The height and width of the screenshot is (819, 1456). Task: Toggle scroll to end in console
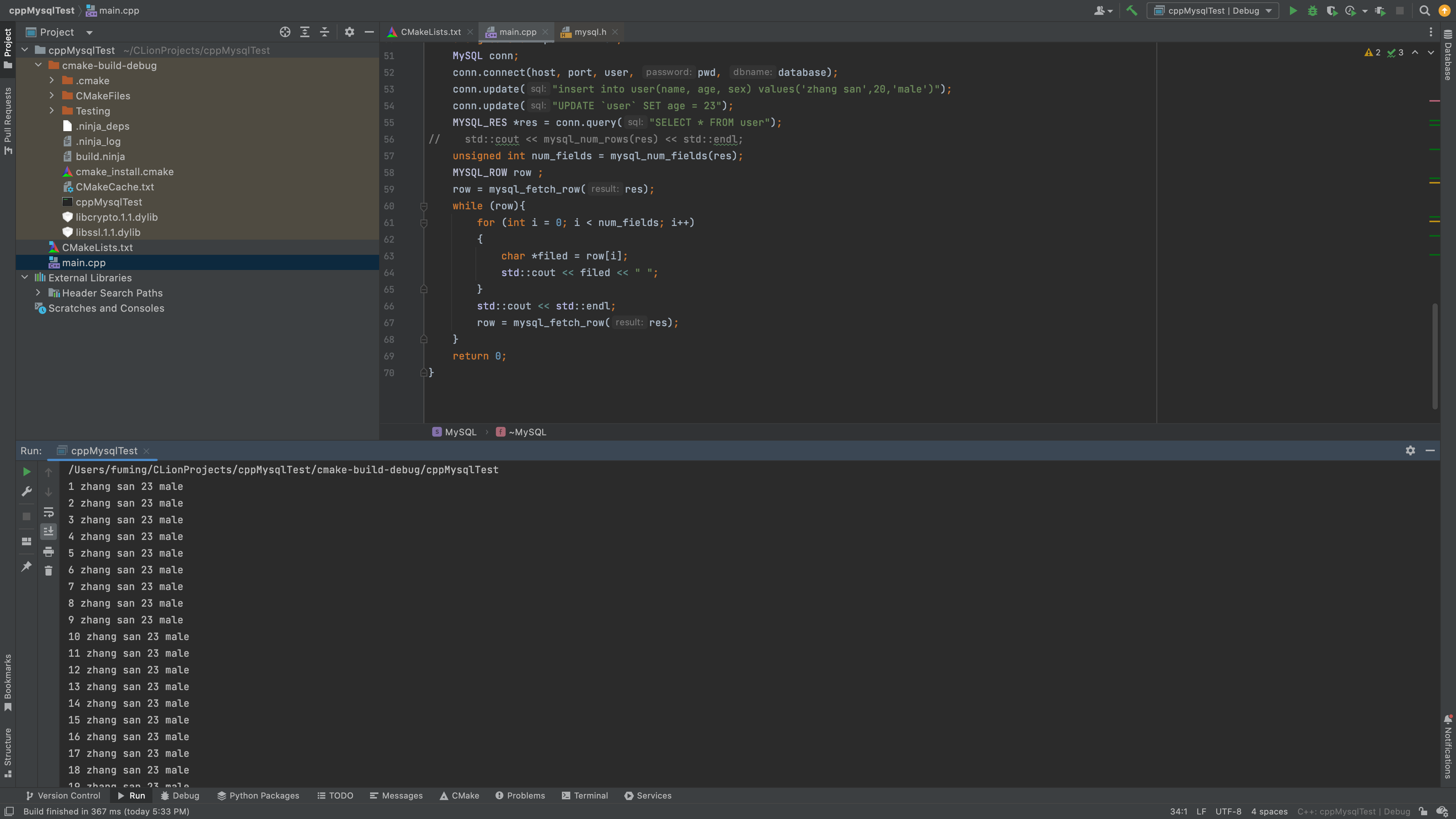point(49,531)
